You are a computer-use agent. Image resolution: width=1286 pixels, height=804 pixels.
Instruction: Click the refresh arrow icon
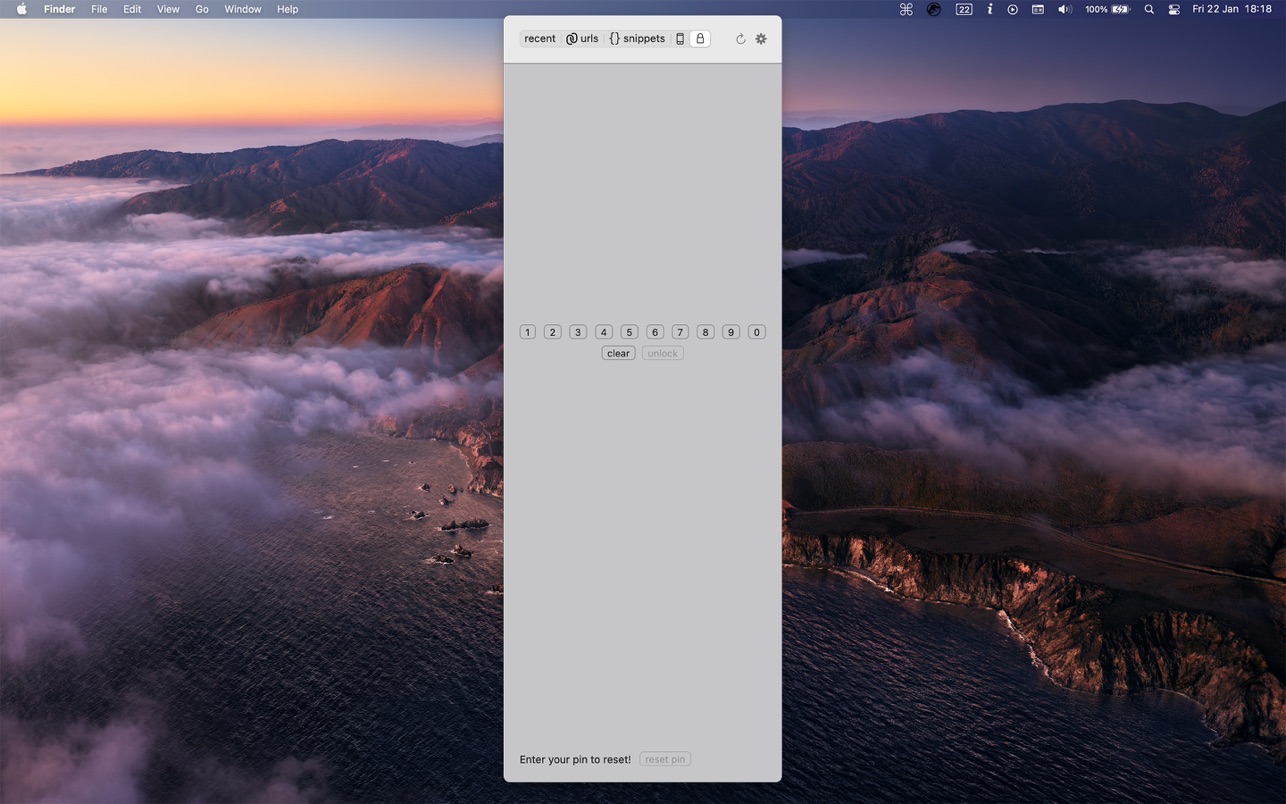pyautogui.click(x=741, y=39)
